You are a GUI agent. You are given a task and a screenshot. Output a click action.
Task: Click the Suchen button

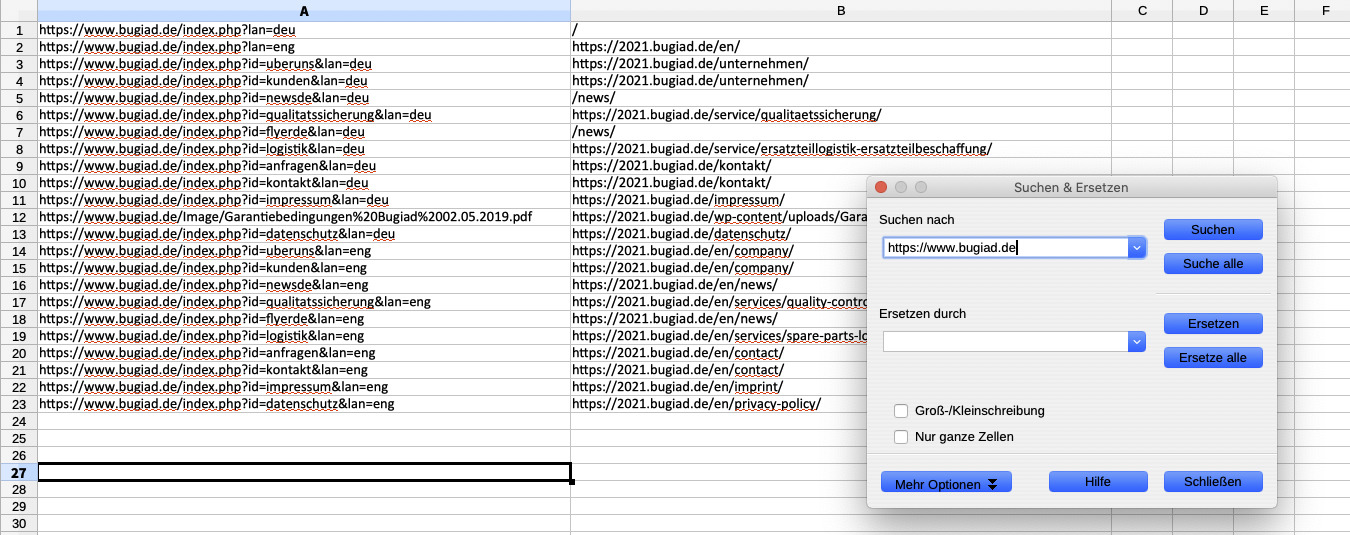pyautogui.click(x=1213, y=230)
